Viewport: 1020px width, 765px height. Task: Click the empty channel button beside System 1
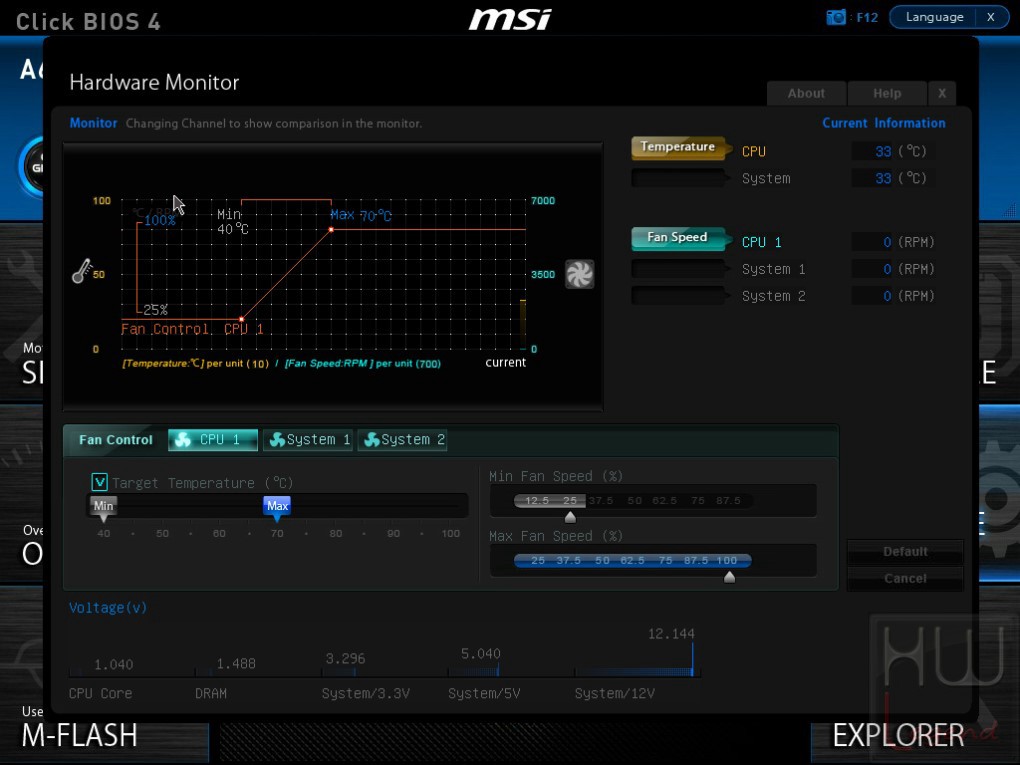point(678,269)
